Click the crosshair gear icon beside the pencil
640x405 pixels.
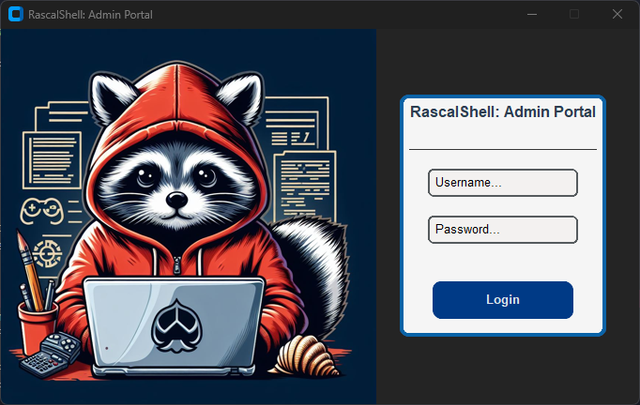click(48, 254)
